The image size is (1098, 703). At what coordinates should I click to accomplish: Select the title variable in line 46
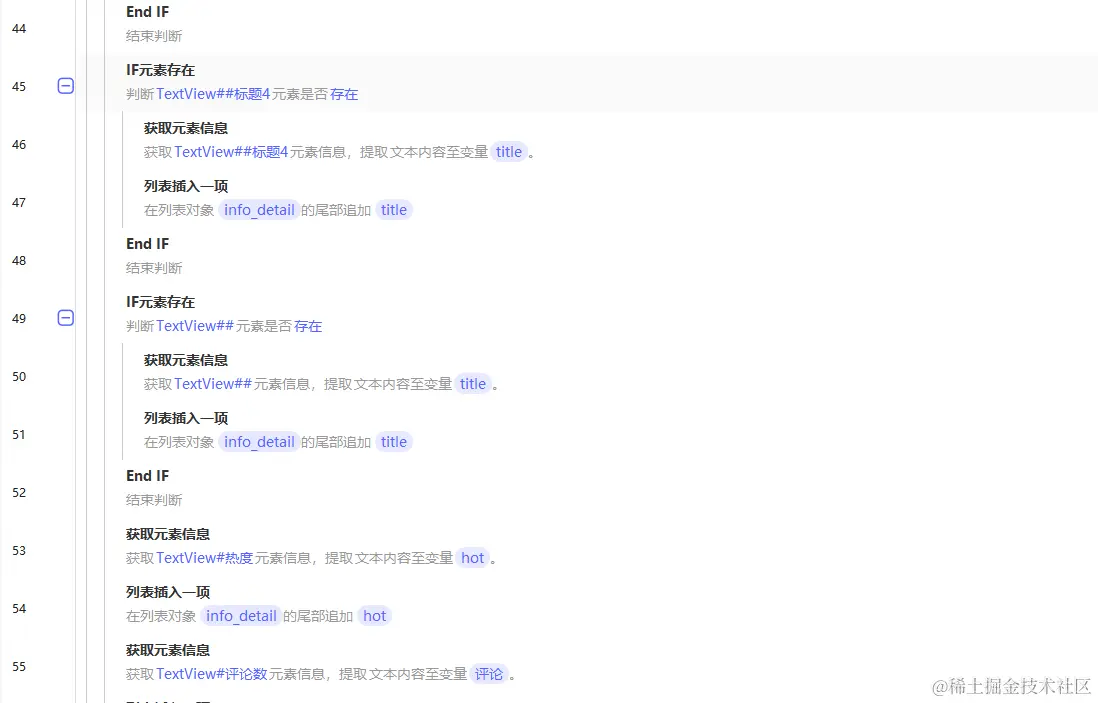pyautogui.click(x=509, y=152)
